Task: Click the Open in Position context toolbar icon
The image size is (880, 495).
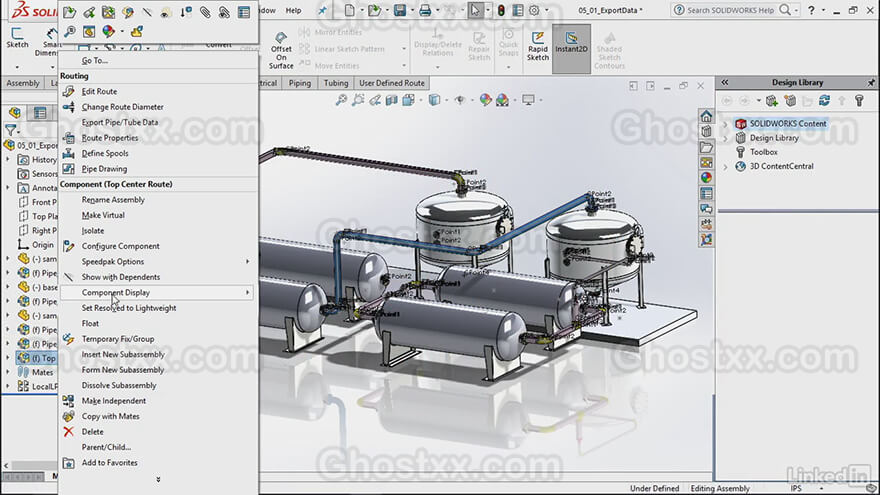Action: click(x=89, y=12)
